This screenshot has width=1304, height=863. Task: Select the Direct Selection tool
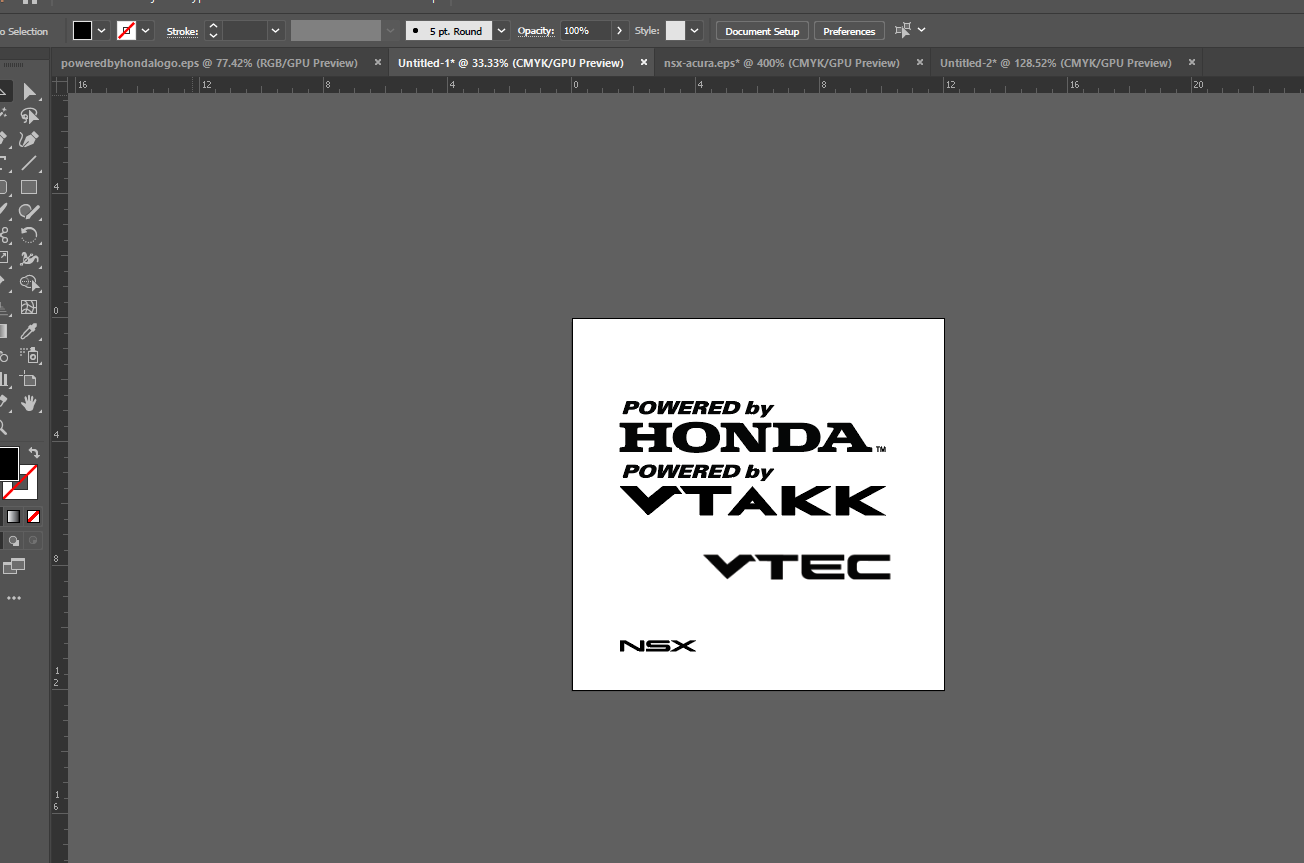click(x=29, y=92)
